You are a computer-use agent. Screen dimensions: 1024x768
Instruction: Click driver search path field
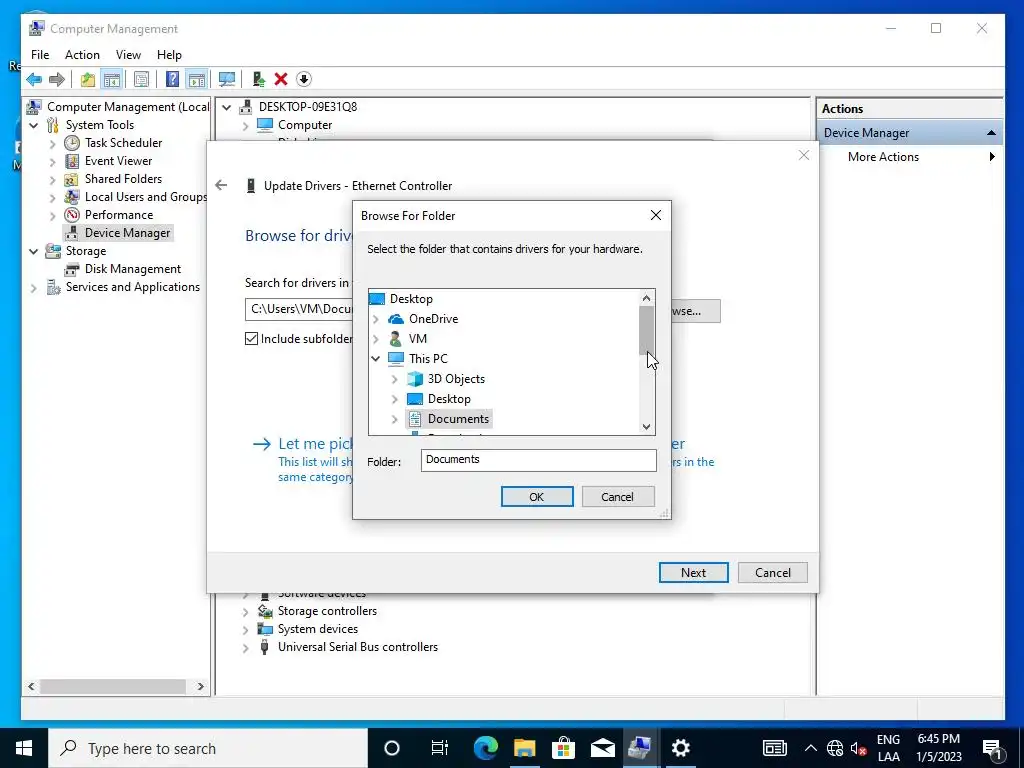[299, 309]
